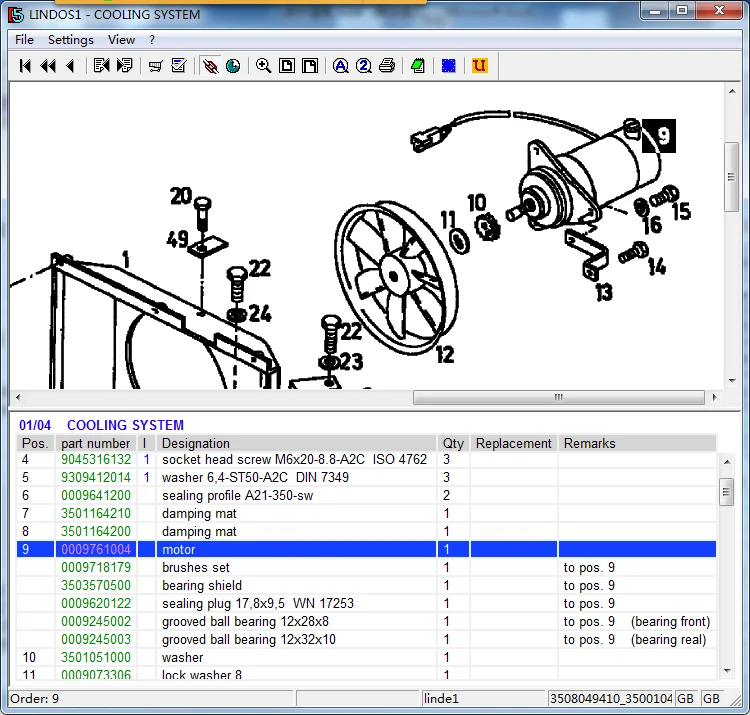Click the order checklist icon
Image resolution: width=750 pixels, height=715 pixels.
(179, 66)
